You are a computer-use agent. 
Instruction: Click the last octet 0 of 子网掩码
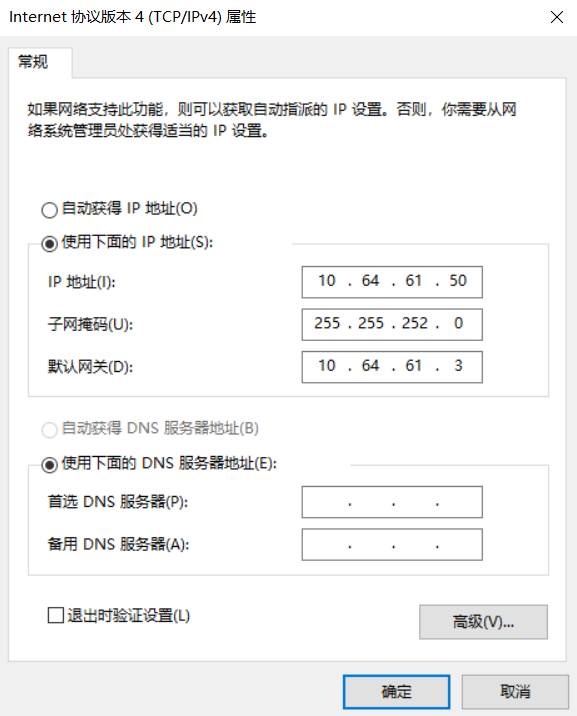pos(458,323)
